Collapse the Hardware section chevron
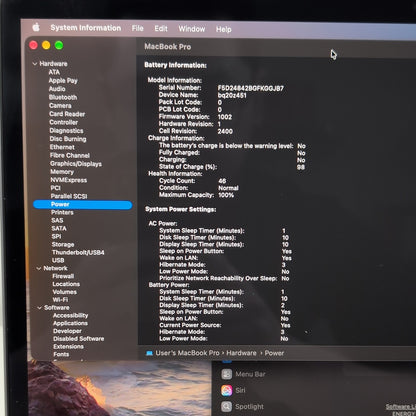 tap(35, 63)
